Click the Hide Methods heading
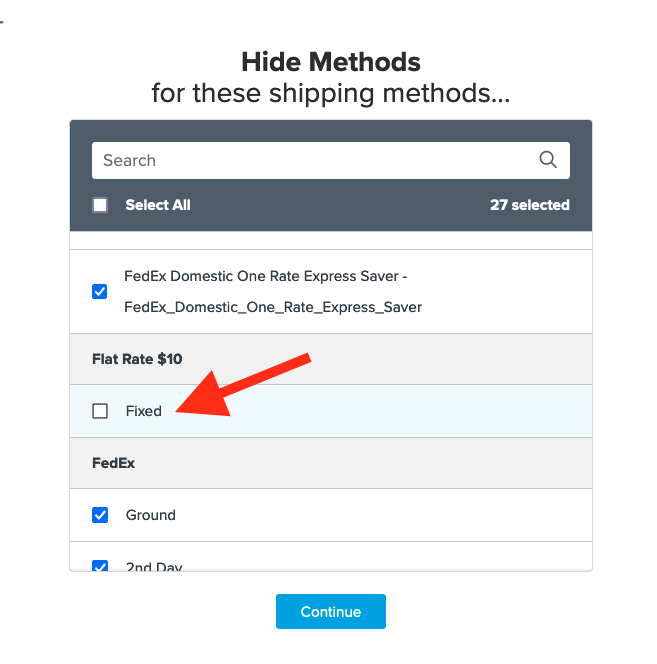Image resolution: width=657 pixels, height=664 pixels. pos(331,63)
